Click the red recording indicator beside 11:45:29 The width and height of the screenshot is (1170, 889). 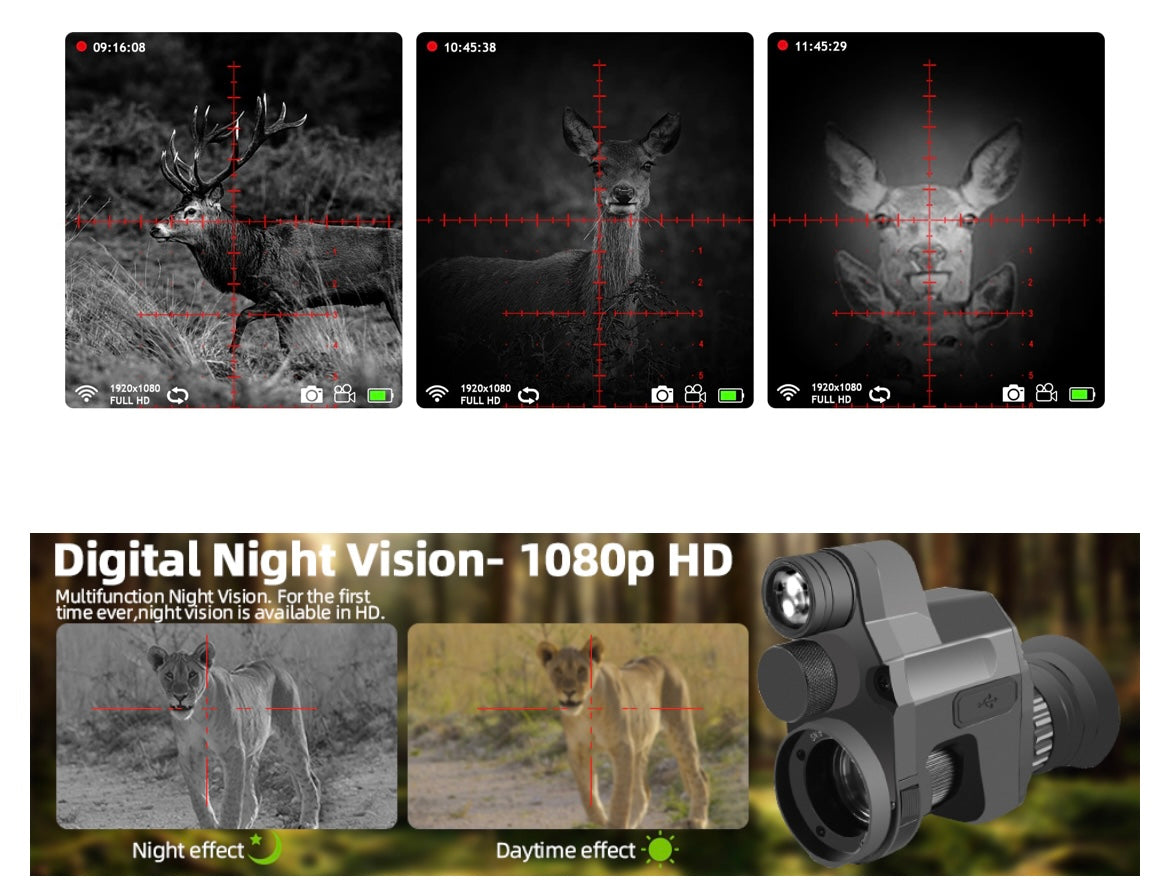(783, 47)
